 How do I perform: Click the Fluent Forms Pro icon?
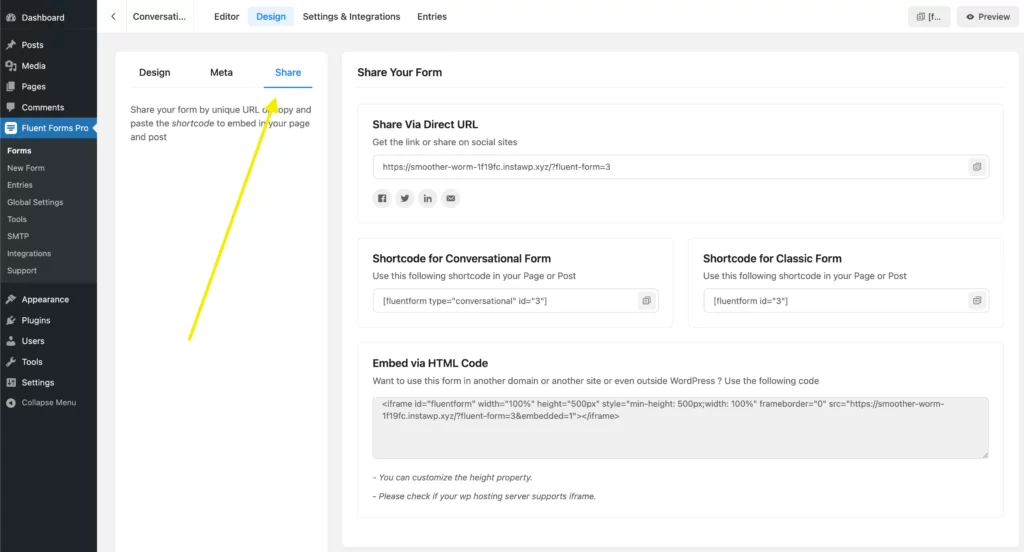point(11,128)
